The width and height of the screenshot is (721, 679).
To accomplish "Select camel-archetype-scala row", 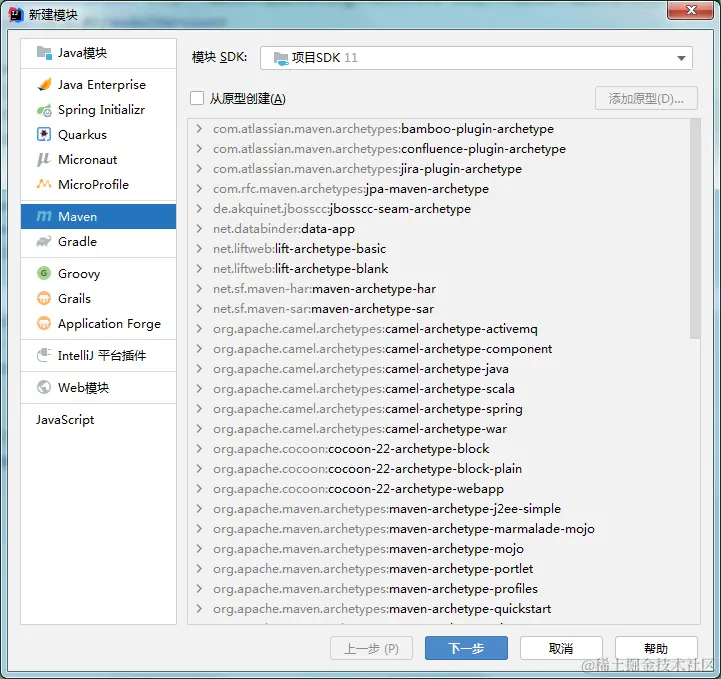I will 439,388.
